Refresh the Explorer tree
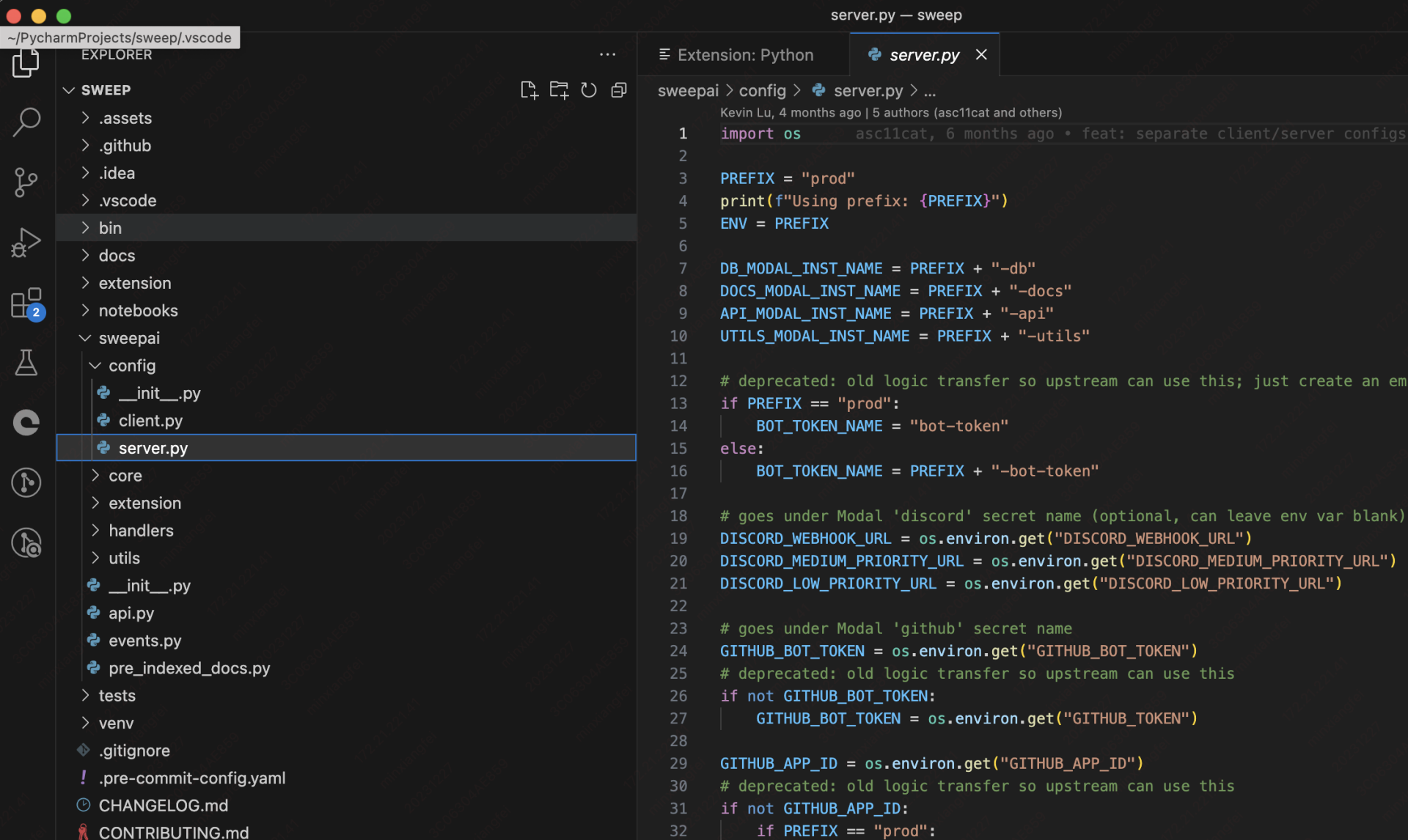The image size is (1408, 840). tap(589, 90)
